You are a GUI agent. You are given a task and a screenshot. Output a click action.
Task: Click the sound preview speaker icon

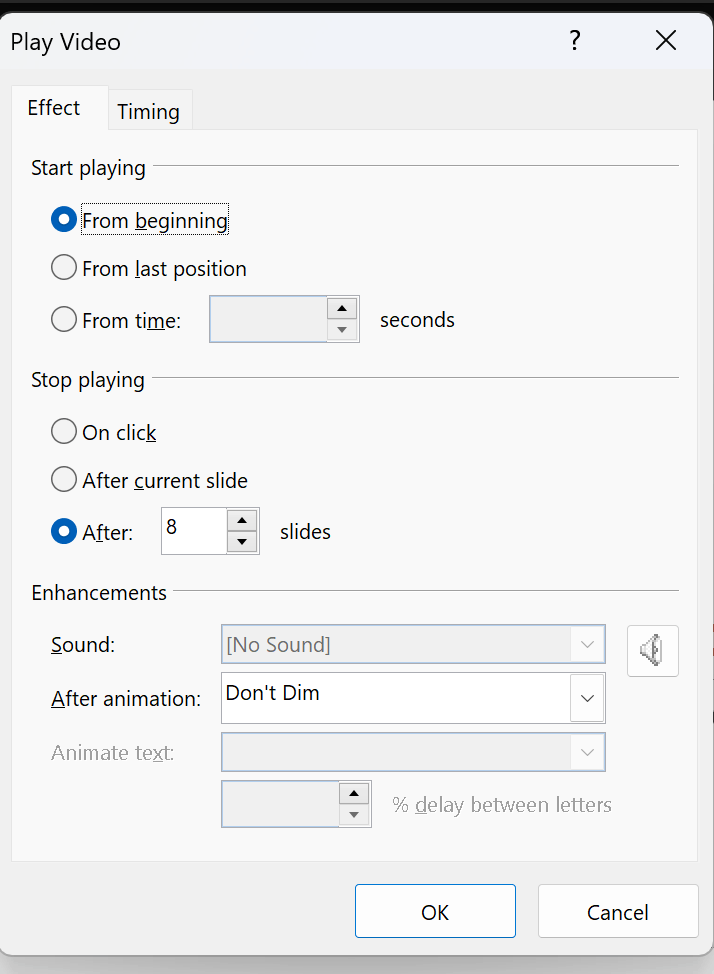[x=652, y=650]
